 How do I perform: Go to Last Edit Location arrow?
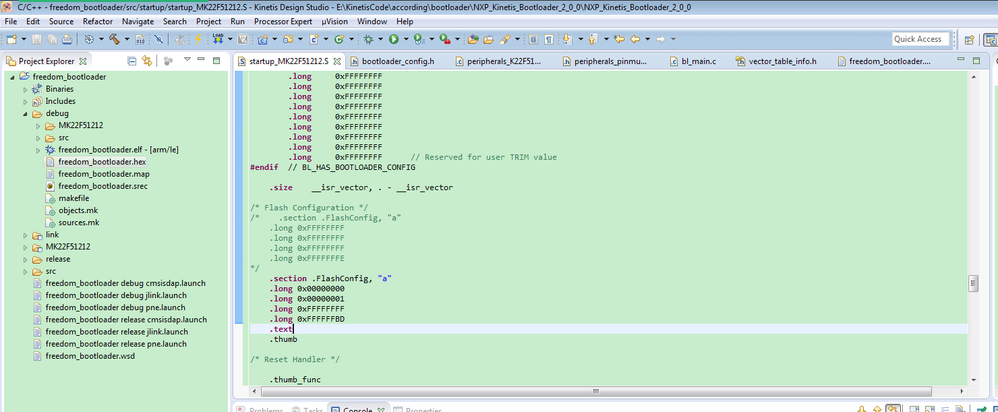point(619,39)
